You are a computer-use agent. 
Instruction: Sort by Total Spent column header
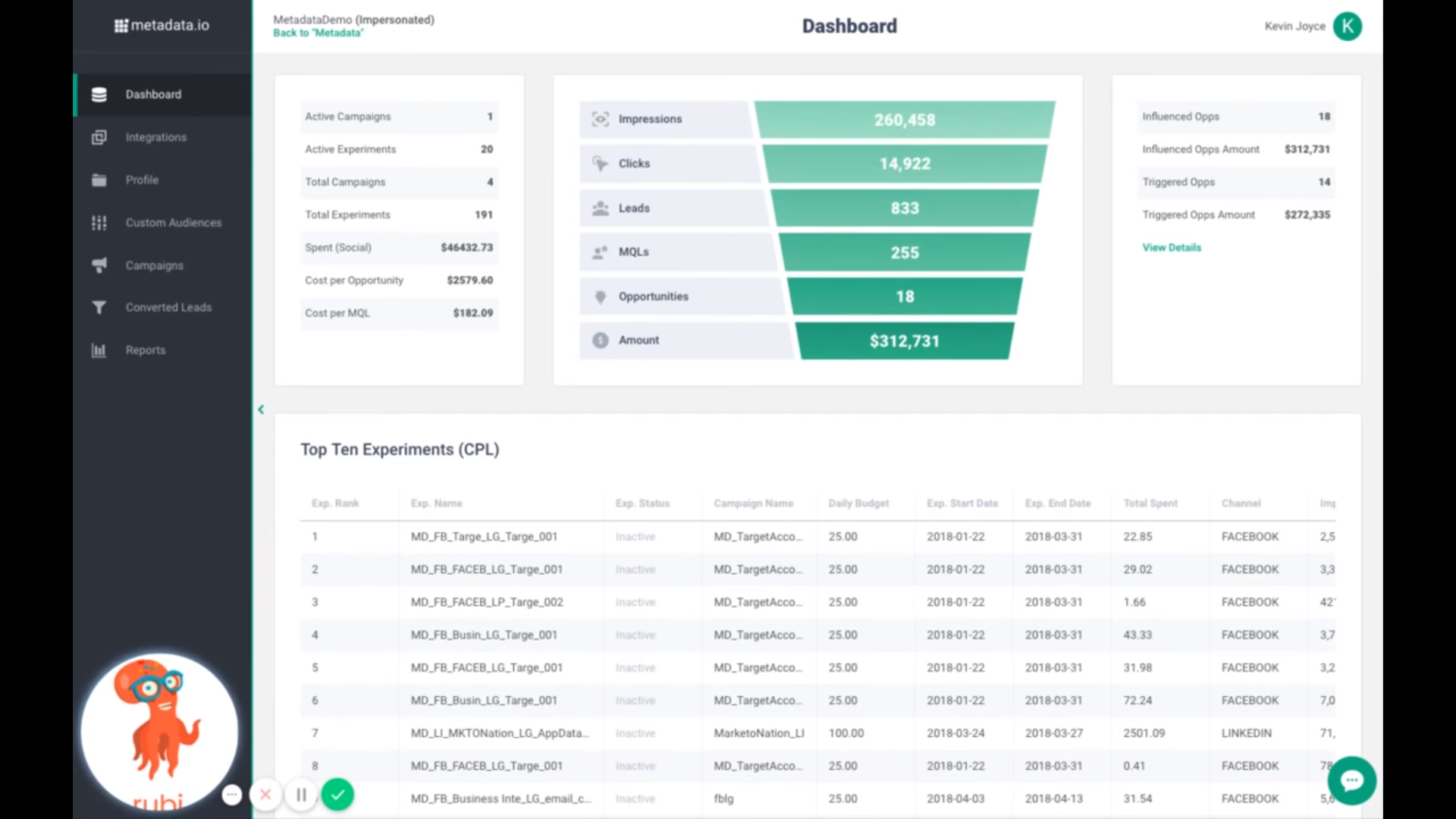[x=1150, y=504]
